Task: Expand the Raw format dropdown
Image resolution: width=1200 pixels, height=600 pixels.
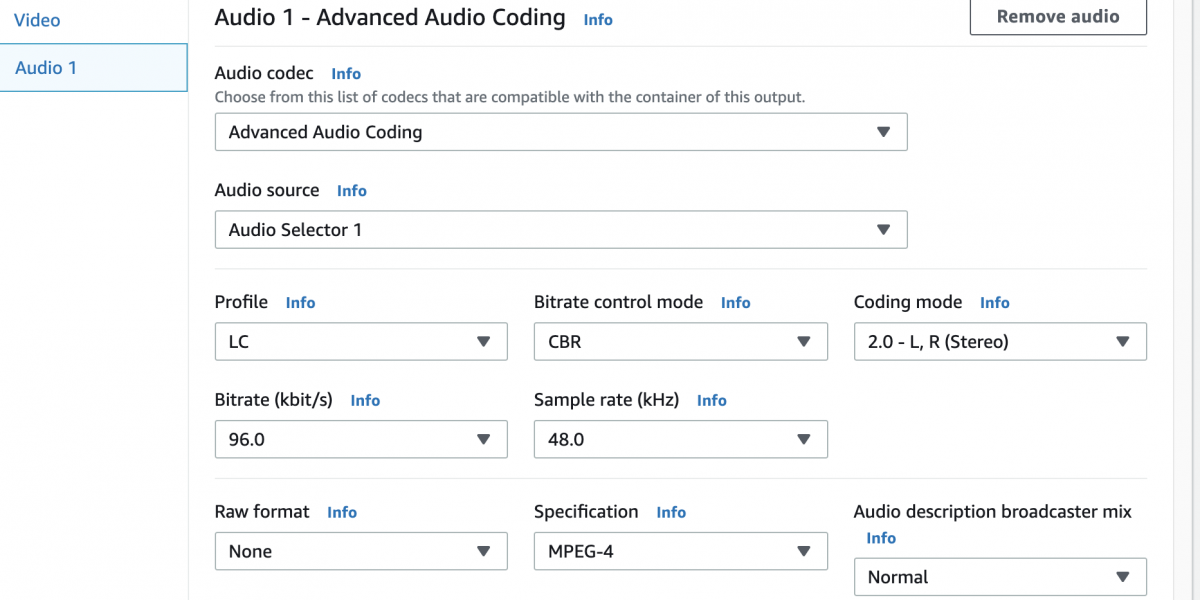Action: tap(361, 551)
